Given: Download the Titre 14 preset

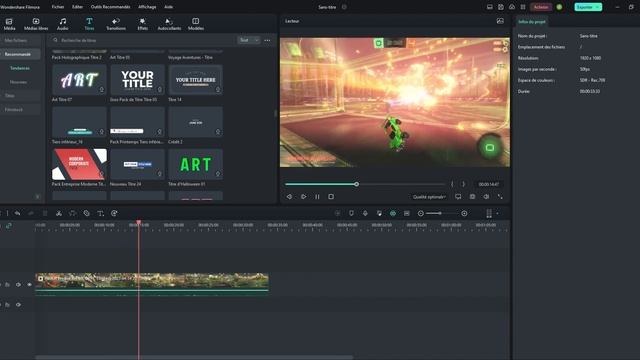Looking at the screenshot, I should (x=218, y=90).
